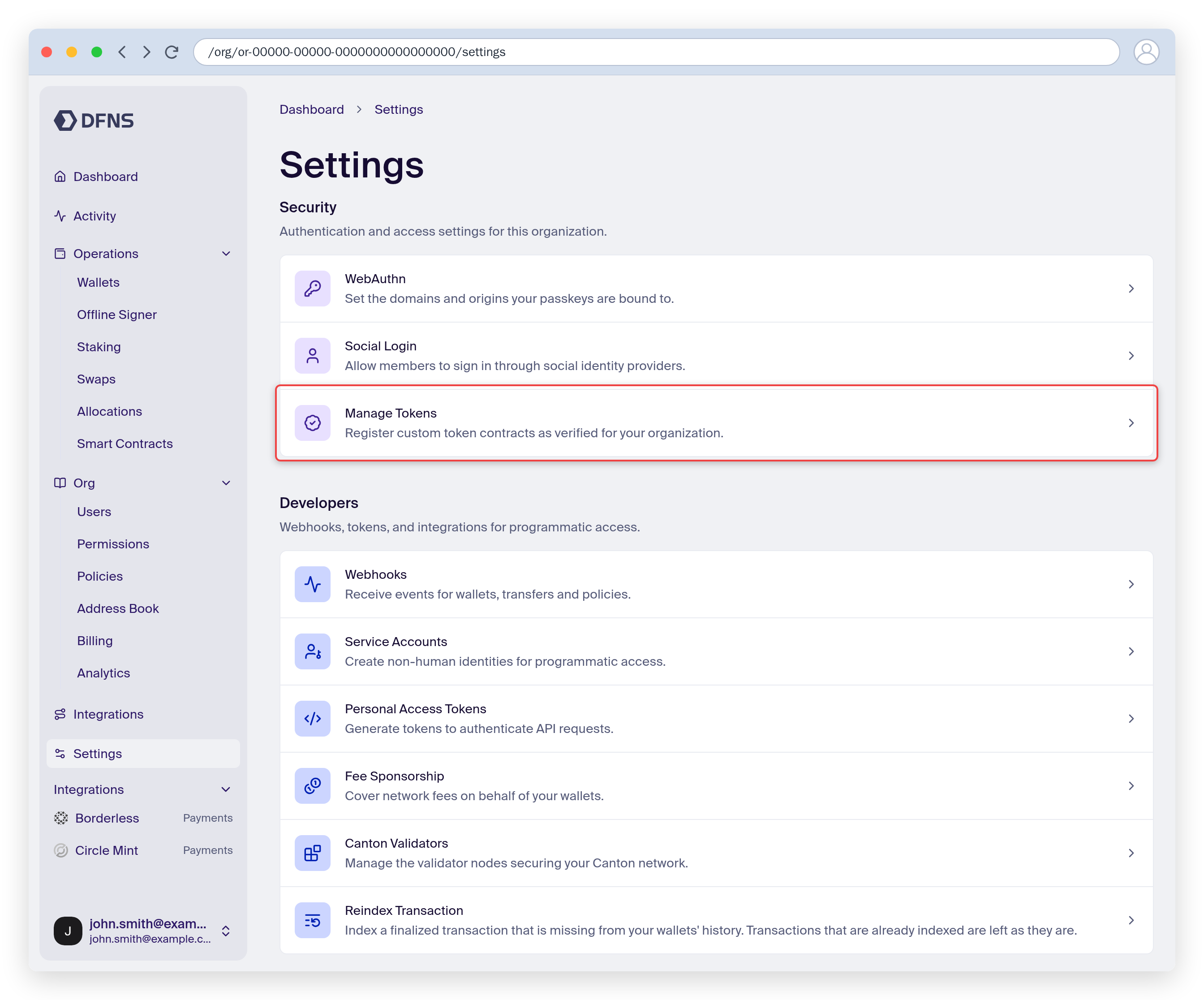Collapse the Org section chevron
Image resolution: width=1204 pixels, height=1000 pixels.
[226, 483]
